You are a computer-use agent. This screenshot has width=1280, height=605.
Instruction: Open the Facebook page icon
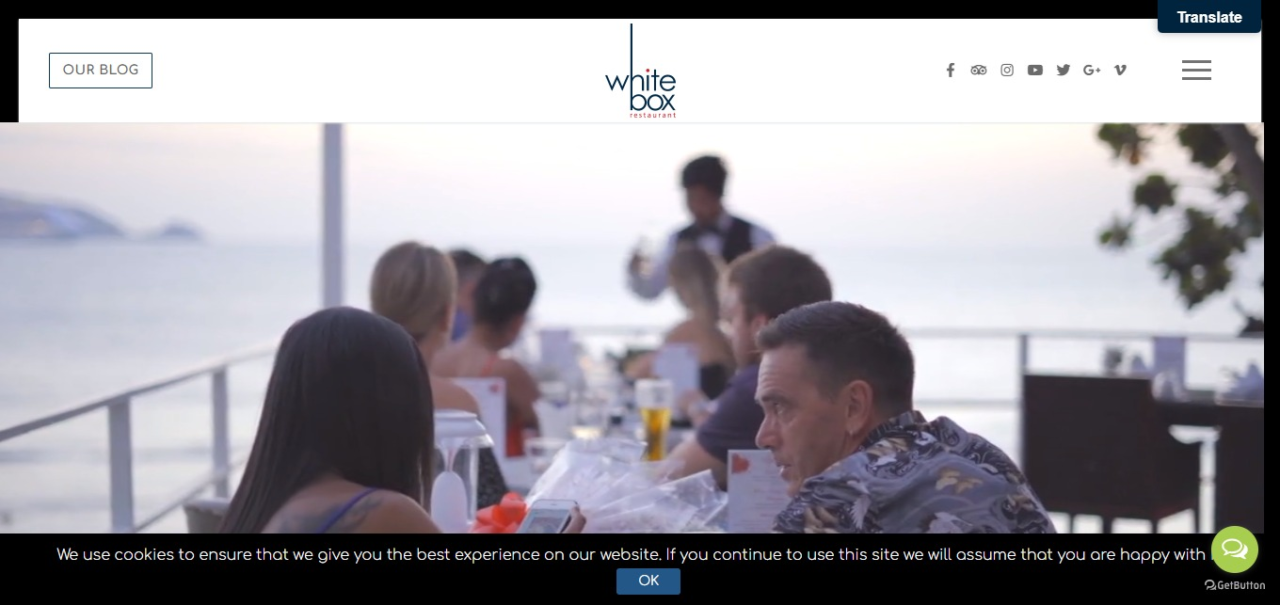point(950,70)
